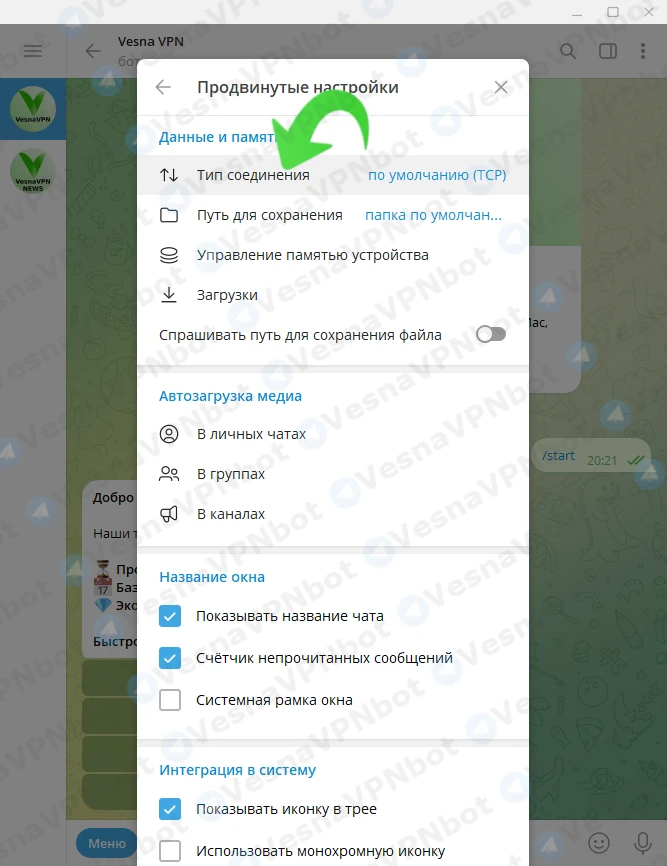
Task: Click the Меню bot button
Action: (107, 843)
